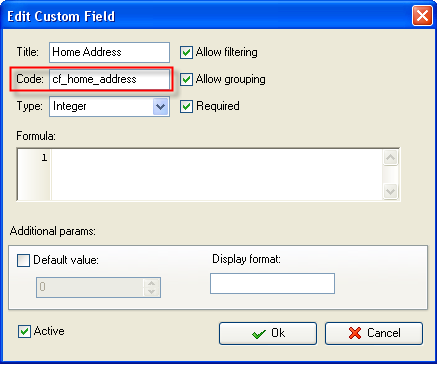The height and width of the screenshot is (365, 437).
Task: Disable the Required checkbox
Action: [186, 106]
